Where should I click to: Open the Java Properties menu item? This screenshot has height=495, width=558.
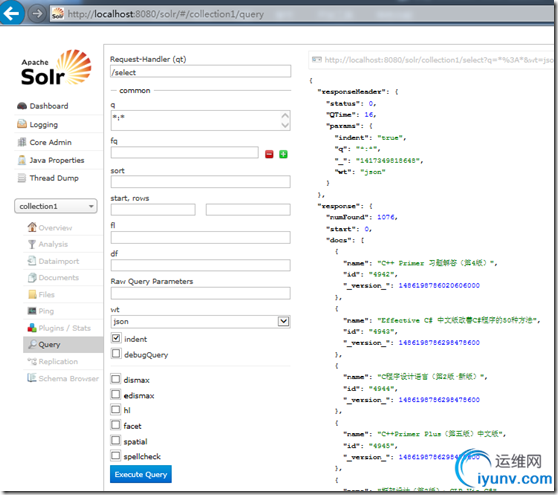click(x=57, y=160)
